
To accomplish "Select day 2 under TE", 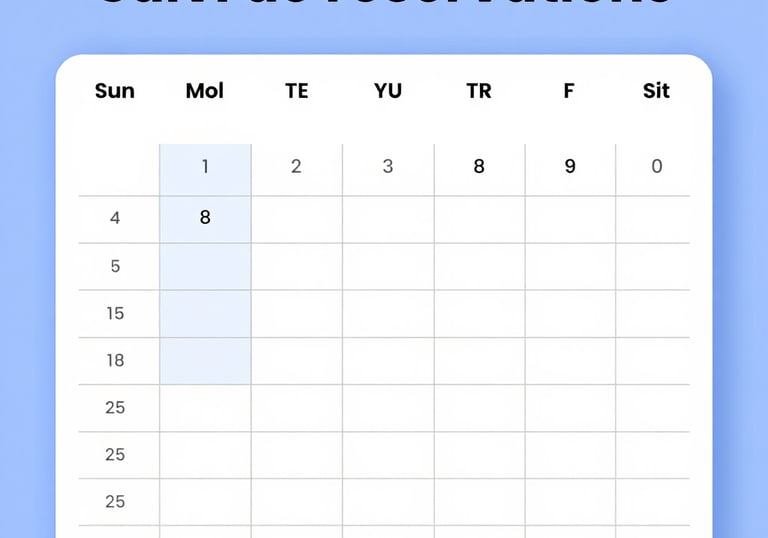I will 296,166.
